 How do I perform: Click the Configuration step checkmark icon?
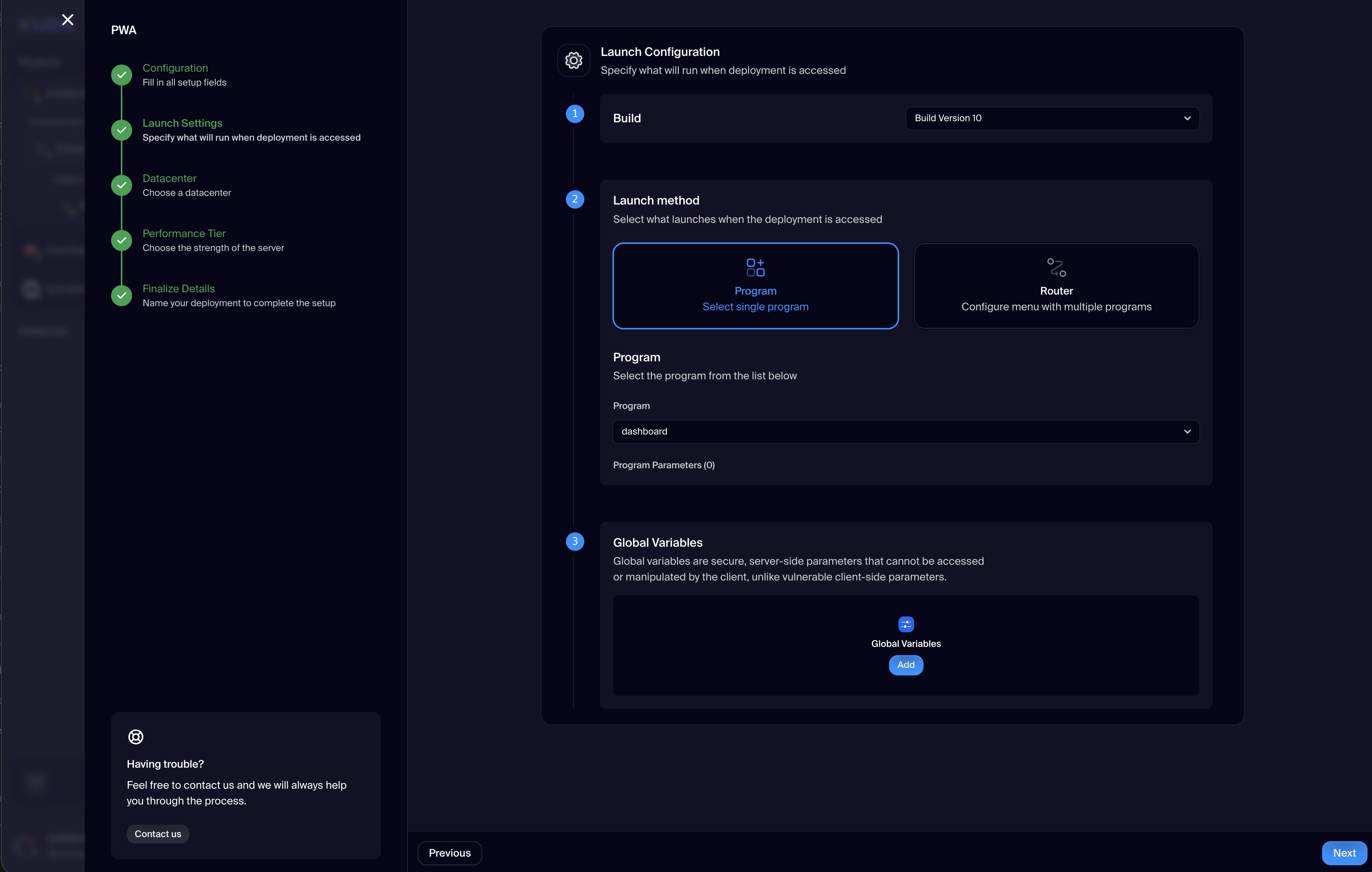pos(121,75)
